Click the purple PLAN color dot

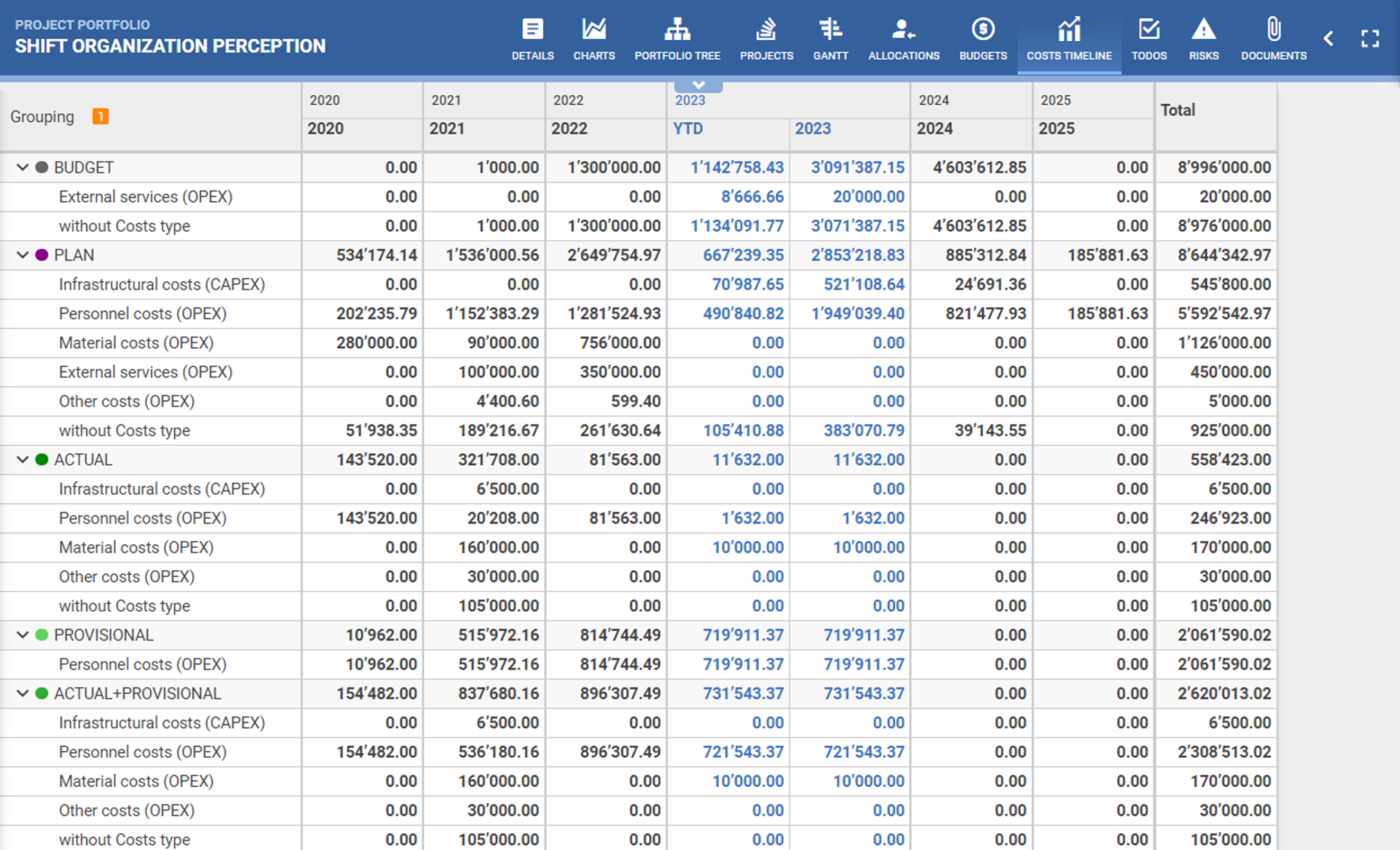[41, 255]
